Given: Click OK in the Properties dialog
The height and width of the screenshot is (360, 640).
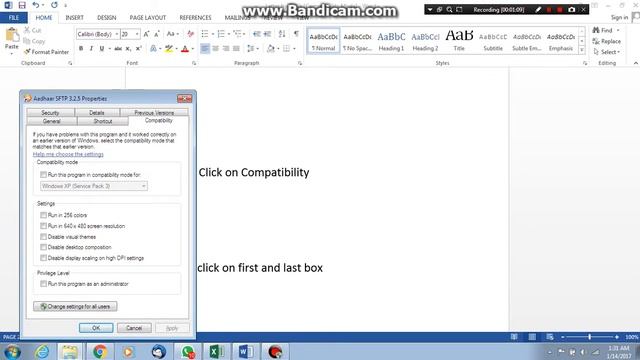Looking at the screenshot, I should pyautogui.click(x=96, y=328).
